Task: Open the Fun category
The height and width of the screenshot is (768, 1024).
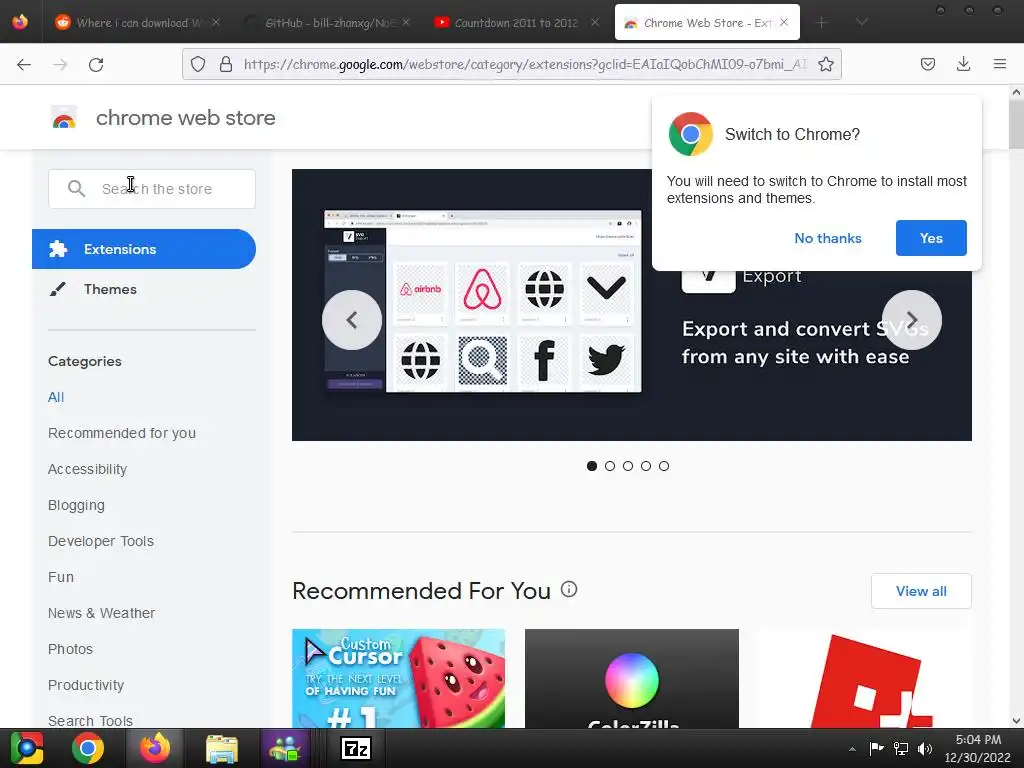Action: click(x=61, y=577)
